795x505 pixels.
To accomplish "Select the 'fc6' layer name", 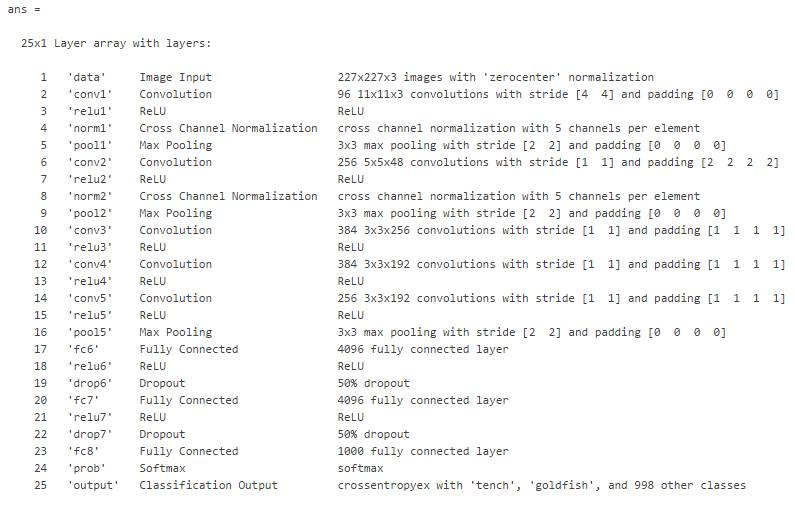I will point(84,349).
